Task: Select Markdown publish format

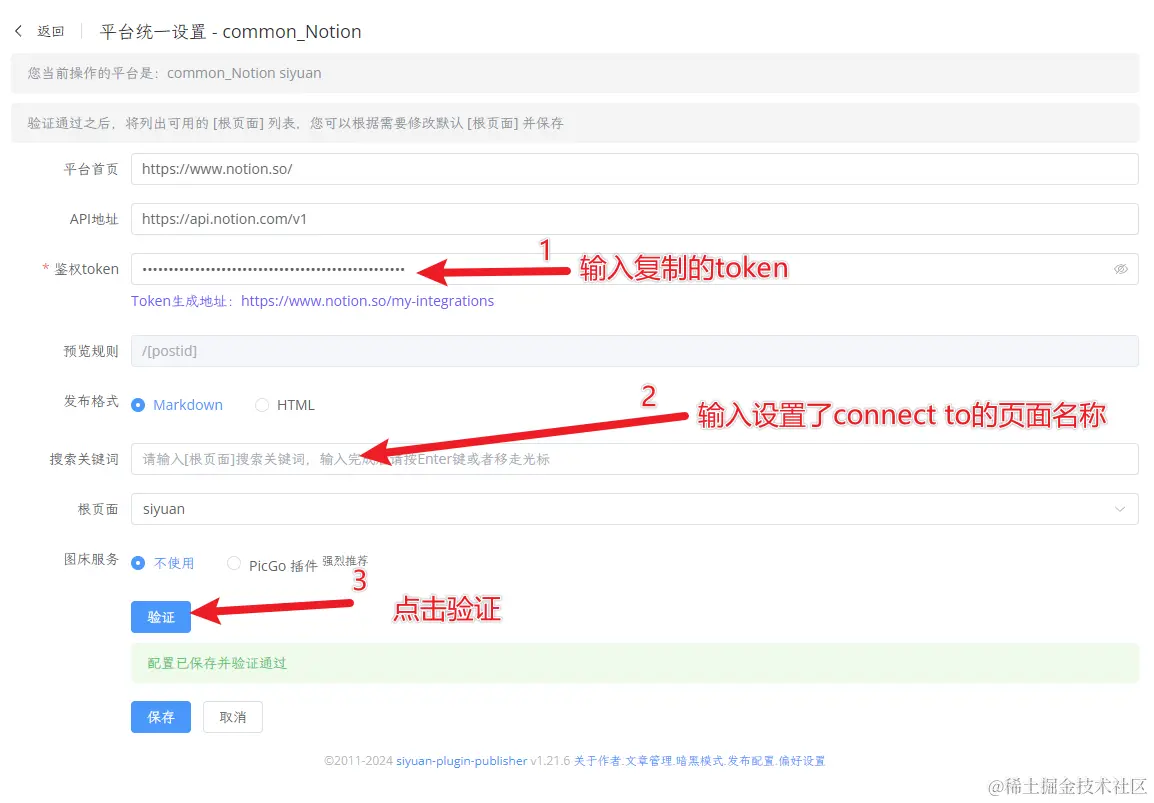Action: (x=177, y=405)
